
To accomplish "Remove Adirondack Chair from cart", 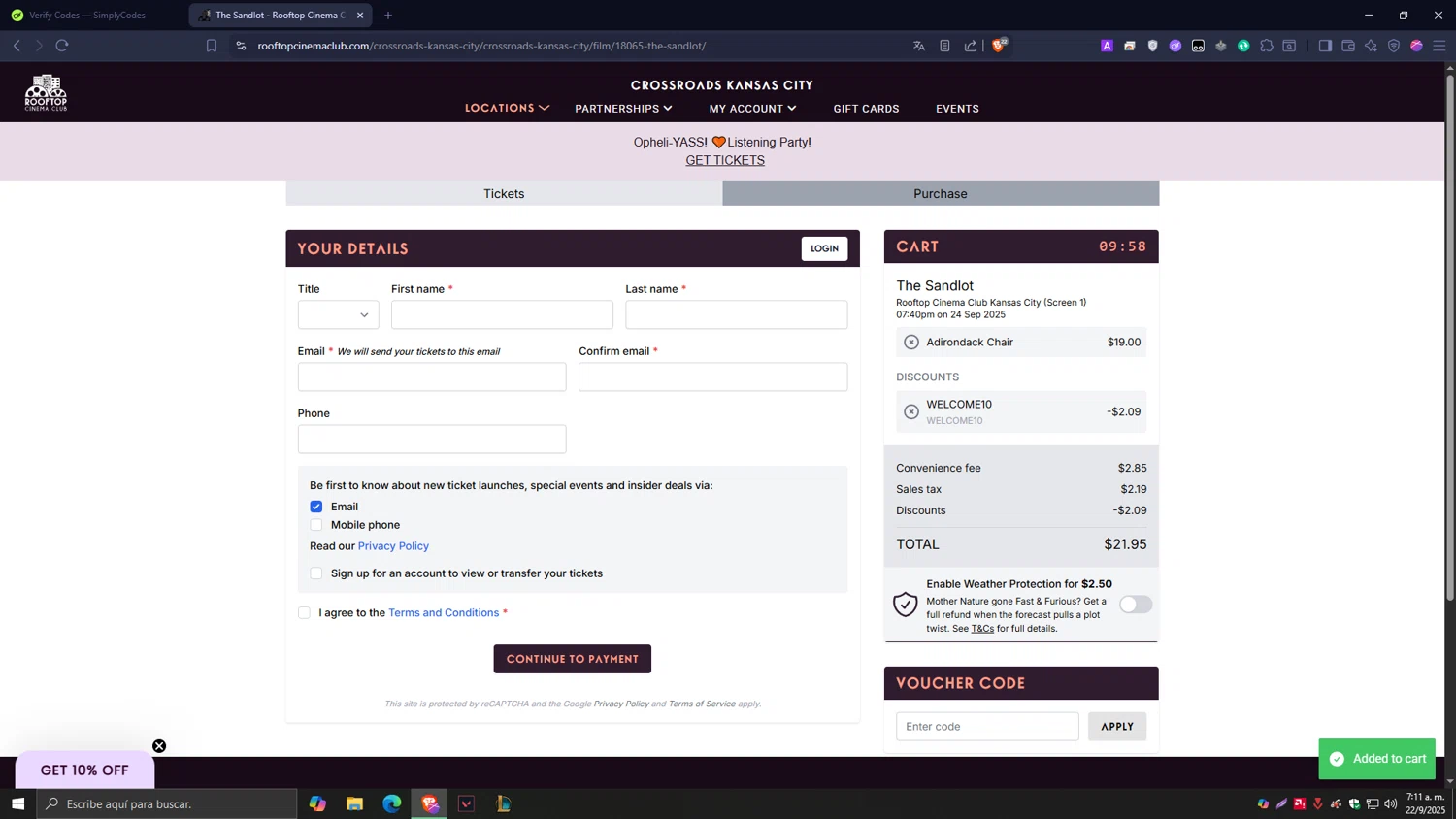I will pos(911,342).
